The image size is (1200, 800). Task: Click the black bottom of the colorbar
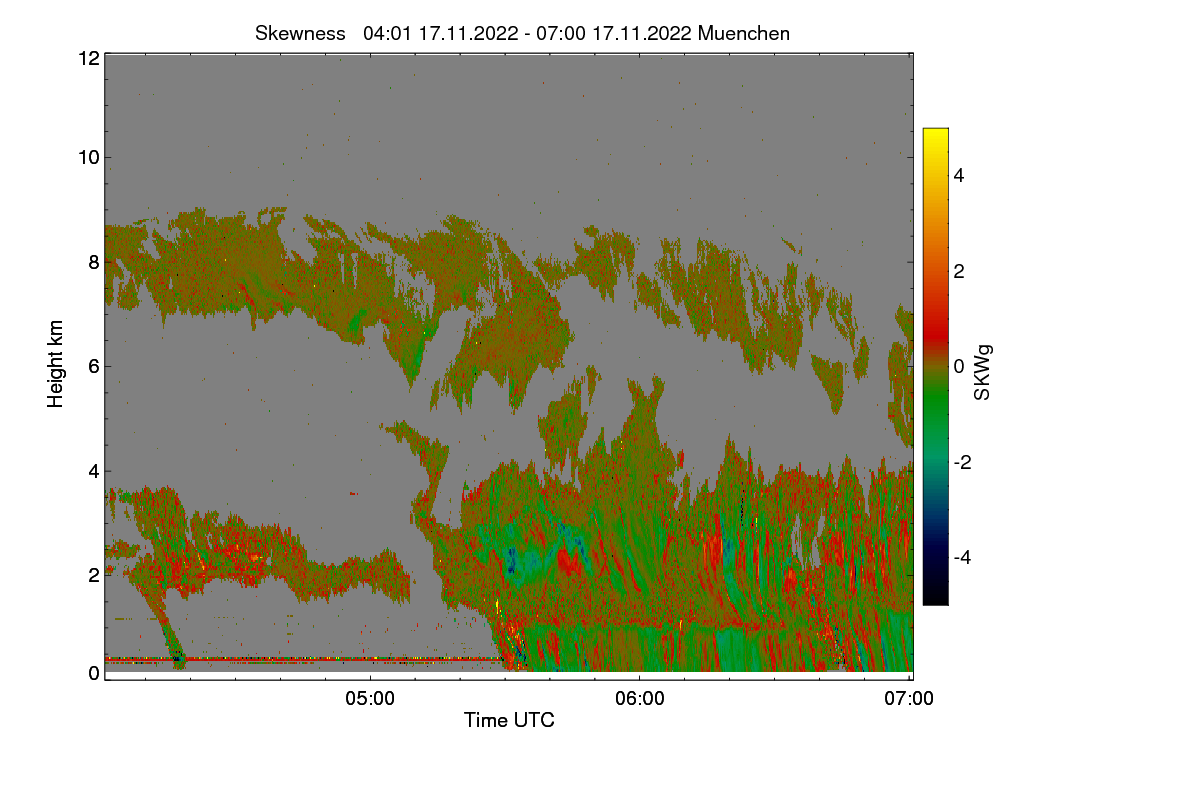click(x=935, y=597)
